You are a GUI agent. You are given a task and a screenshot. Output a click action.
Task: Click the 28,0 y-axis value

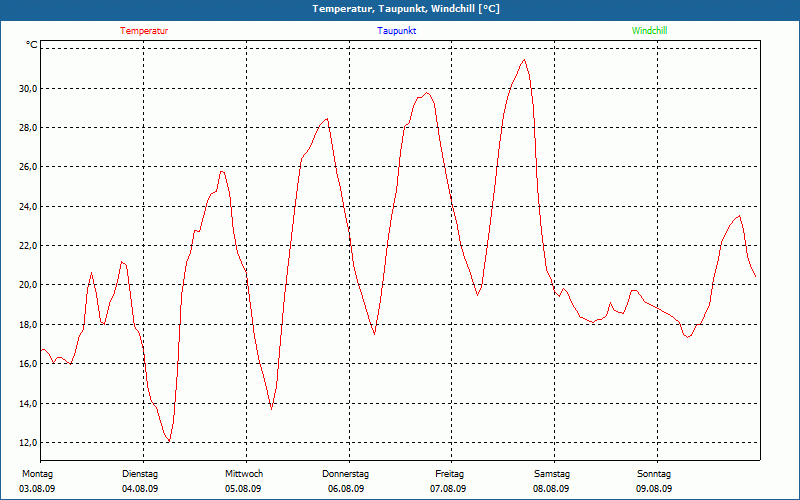29,128
